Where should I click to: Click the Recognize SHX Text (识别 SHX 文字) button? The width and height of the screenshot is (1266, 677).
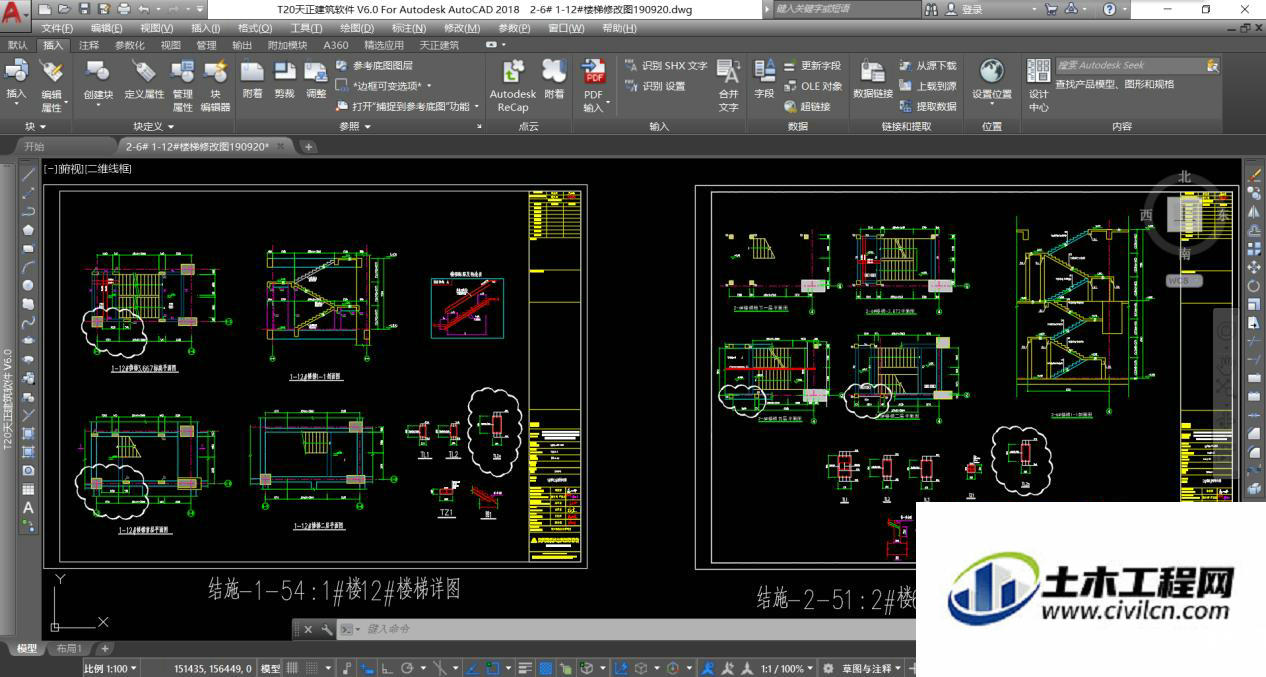click(665, 66)
